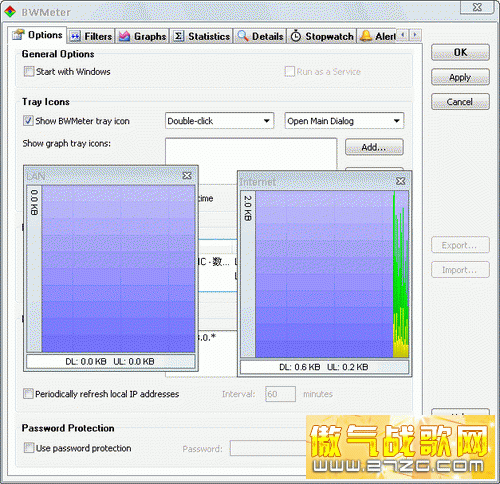Close the Internet graph window

(400, 181)
